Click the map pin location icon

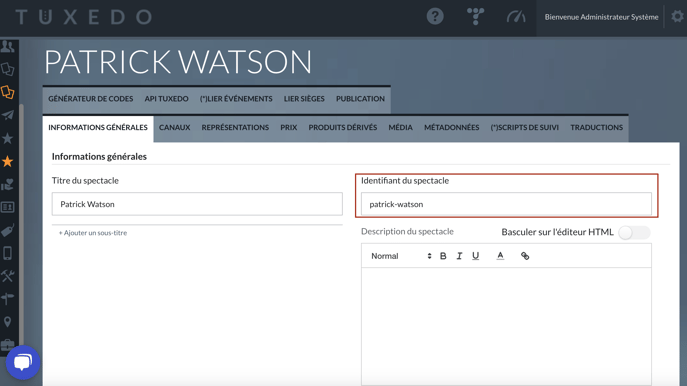(7, 322)
